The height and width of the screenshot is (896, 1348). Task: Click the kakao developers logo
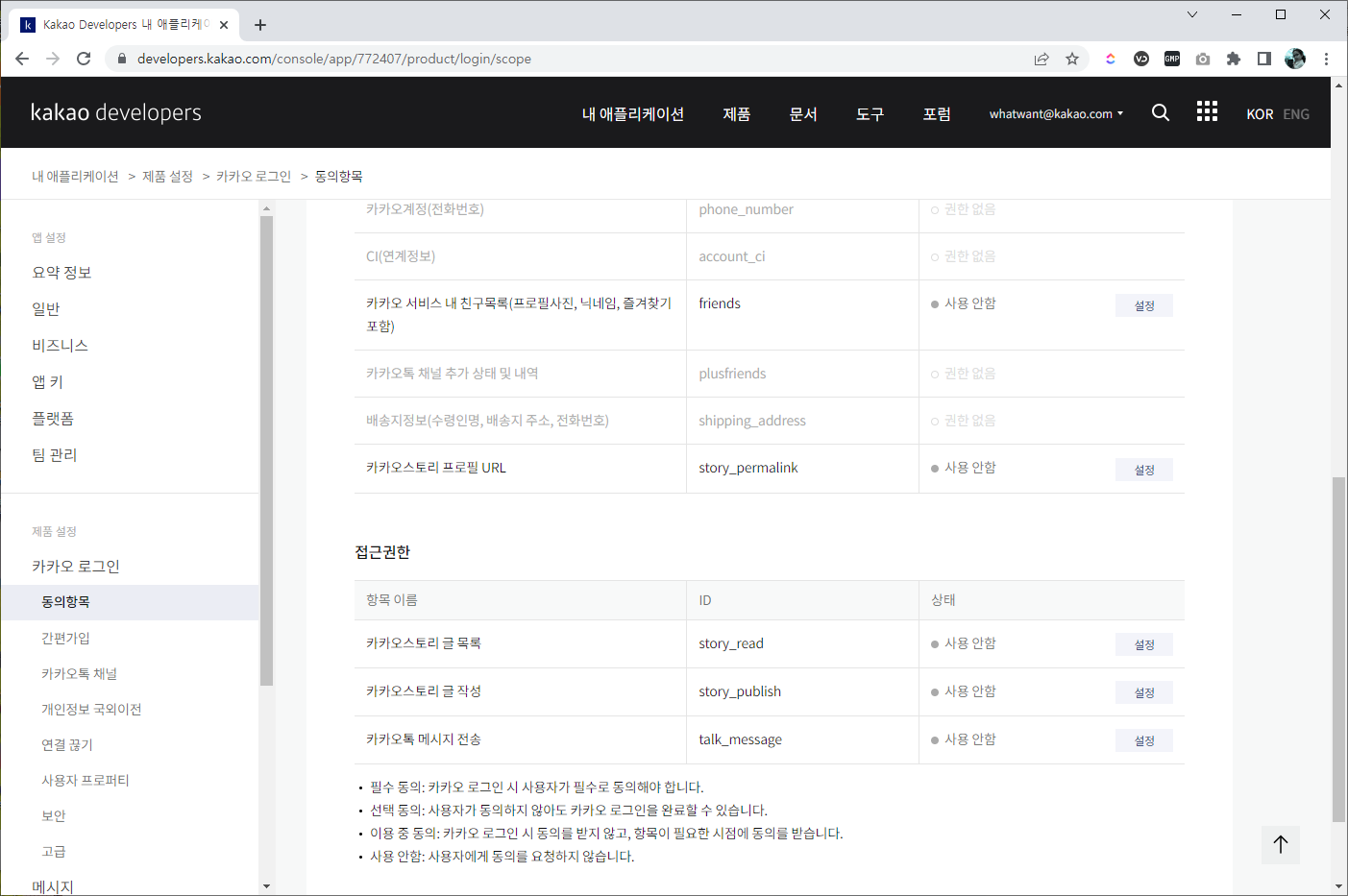pyautogui.click(x=116, y=112)
